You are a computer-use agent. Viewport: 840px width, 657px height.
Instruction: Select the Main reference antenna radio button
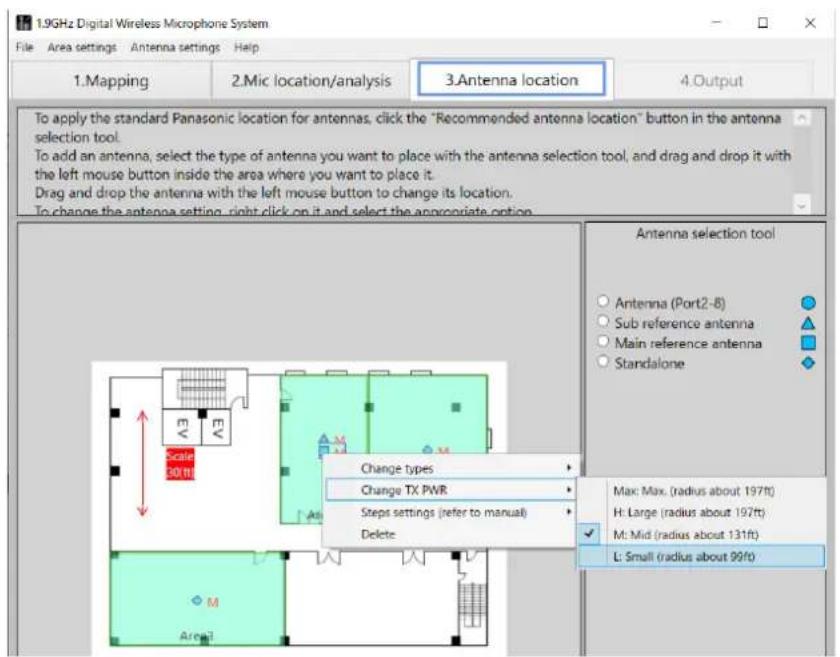click(x=603, y=341)
